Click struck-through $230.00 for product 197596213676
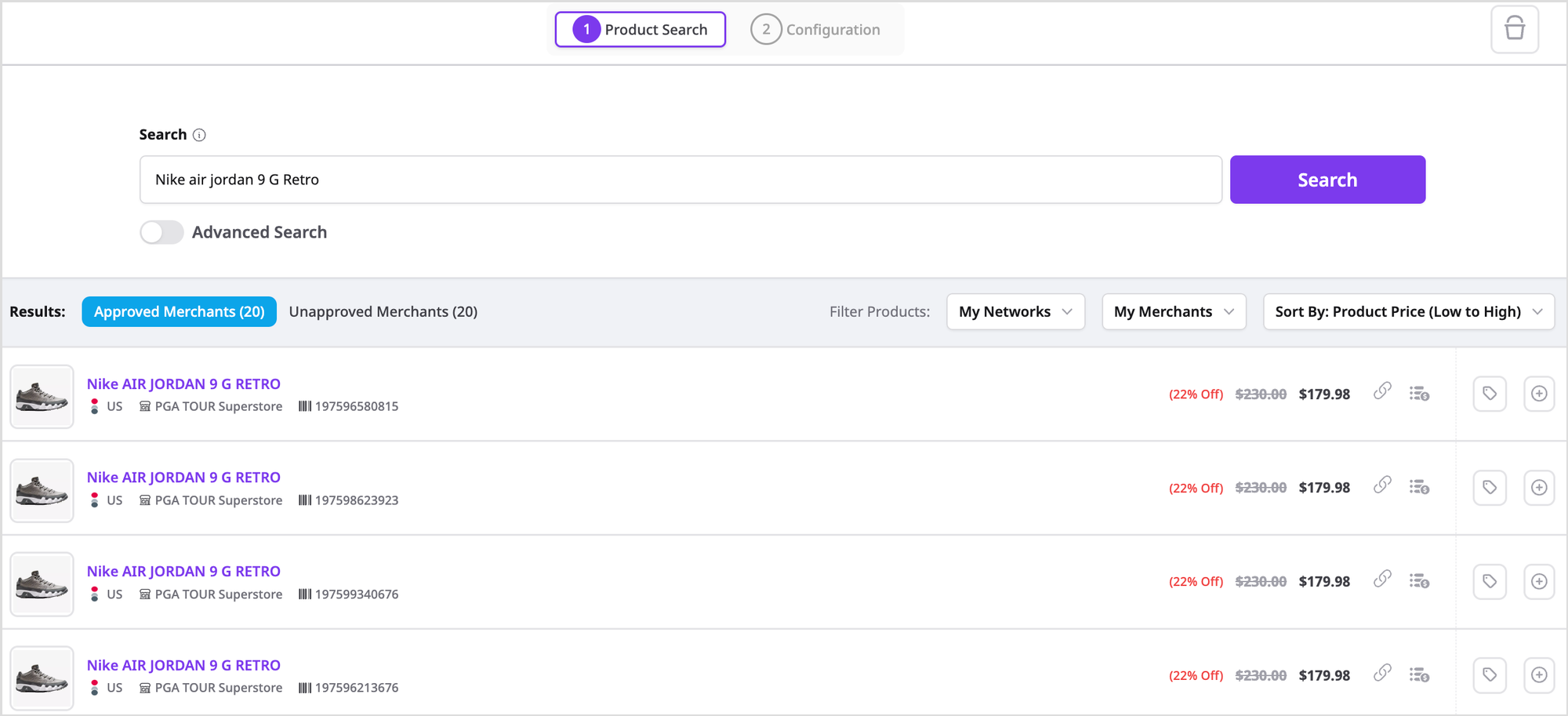The width and height of the screenshot is (1568, 716). coord(1261,675)
